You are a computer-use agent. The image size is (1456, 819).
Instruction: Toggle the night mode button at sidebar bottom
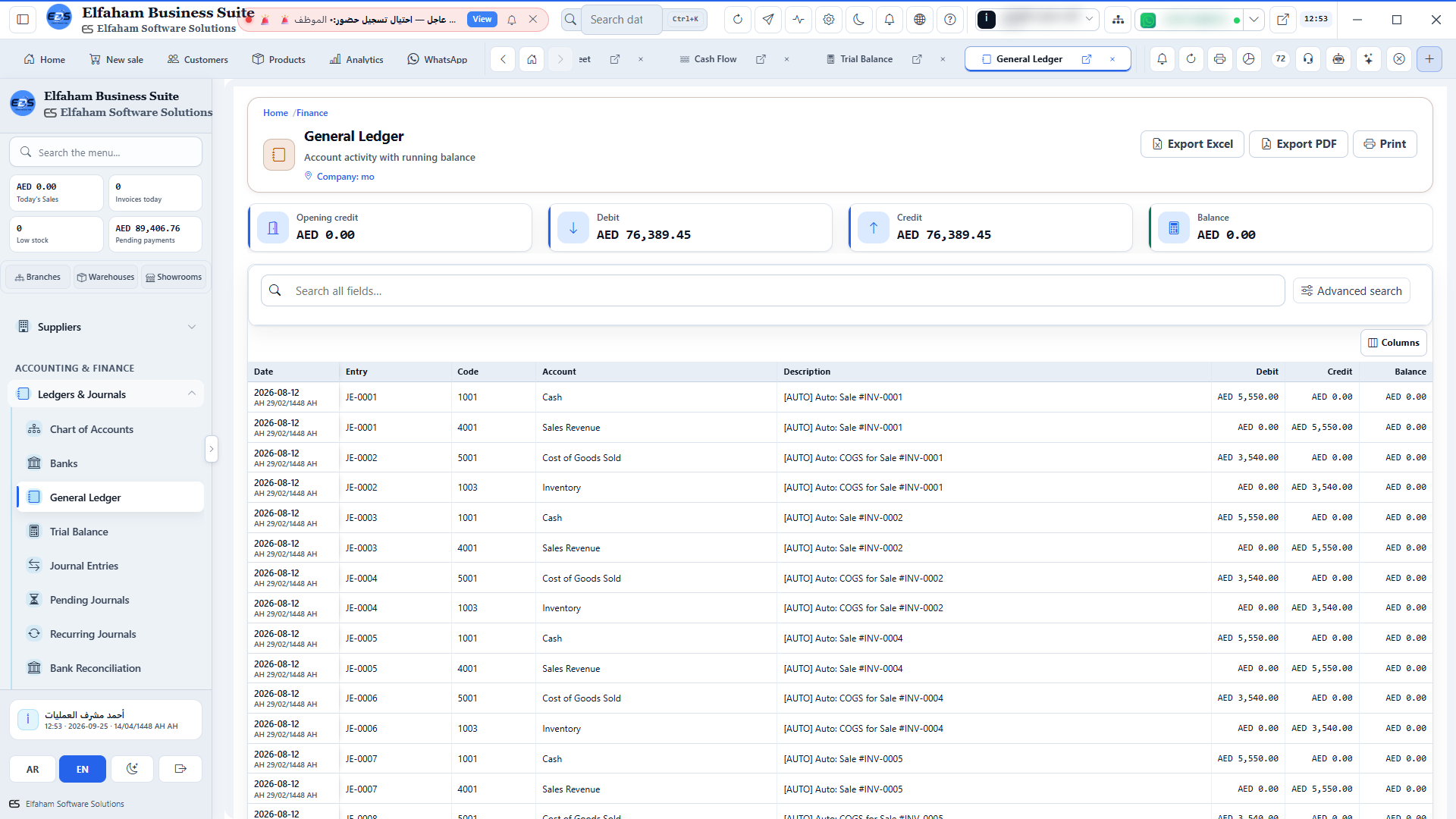pyautogui.click(x=132, y=769)
